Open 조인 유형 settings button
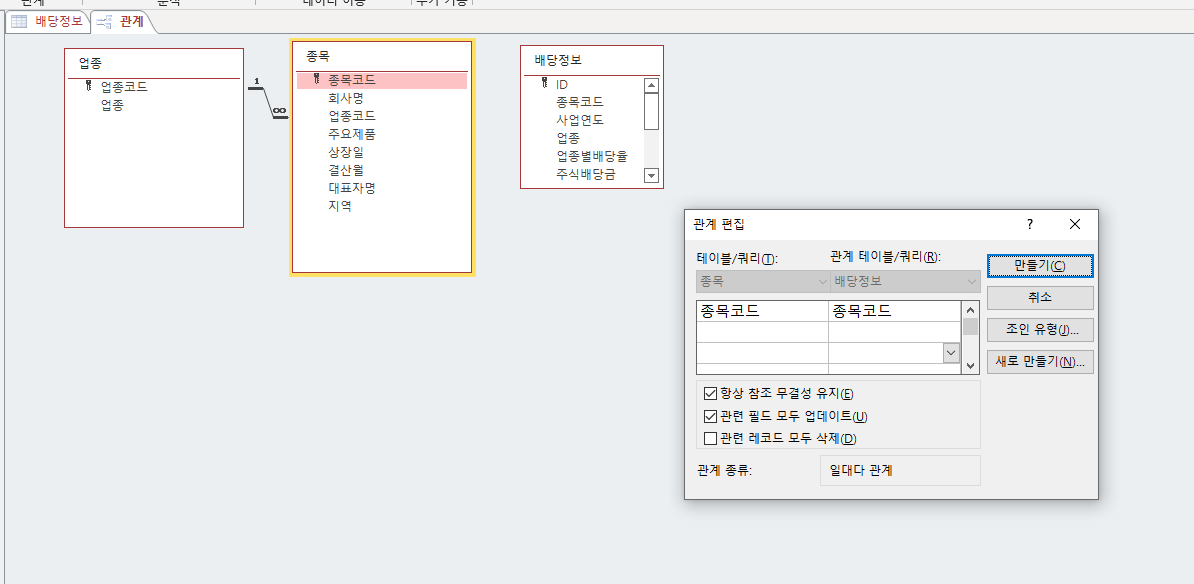The width and height of the screenshot is (1194, 584). point(1039,330)
